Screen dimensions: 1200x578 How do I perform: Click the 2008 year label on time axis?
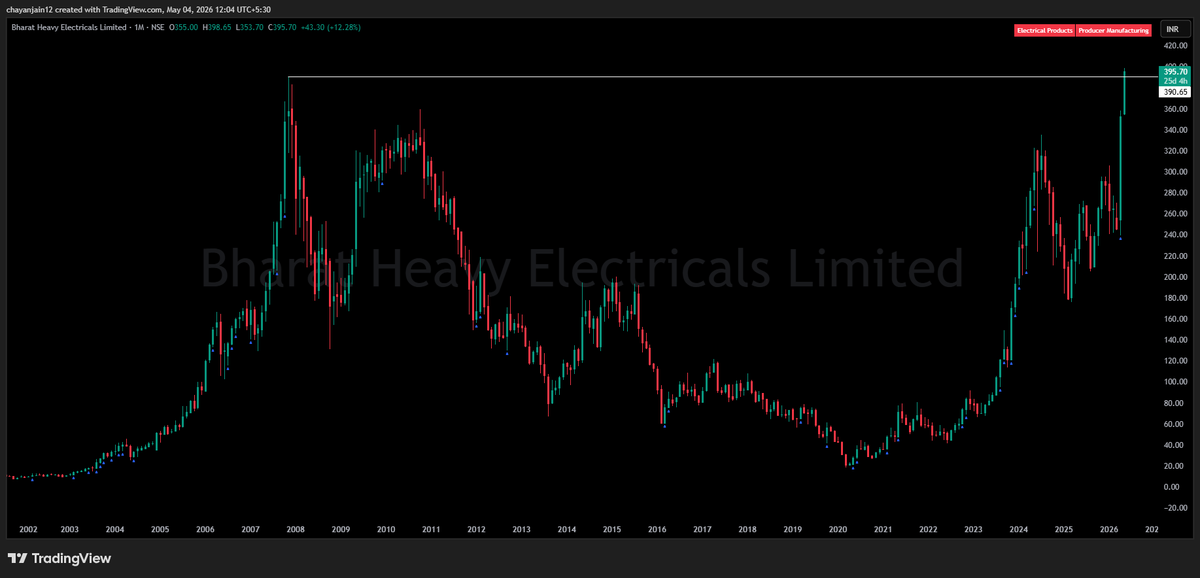(296, 529)
